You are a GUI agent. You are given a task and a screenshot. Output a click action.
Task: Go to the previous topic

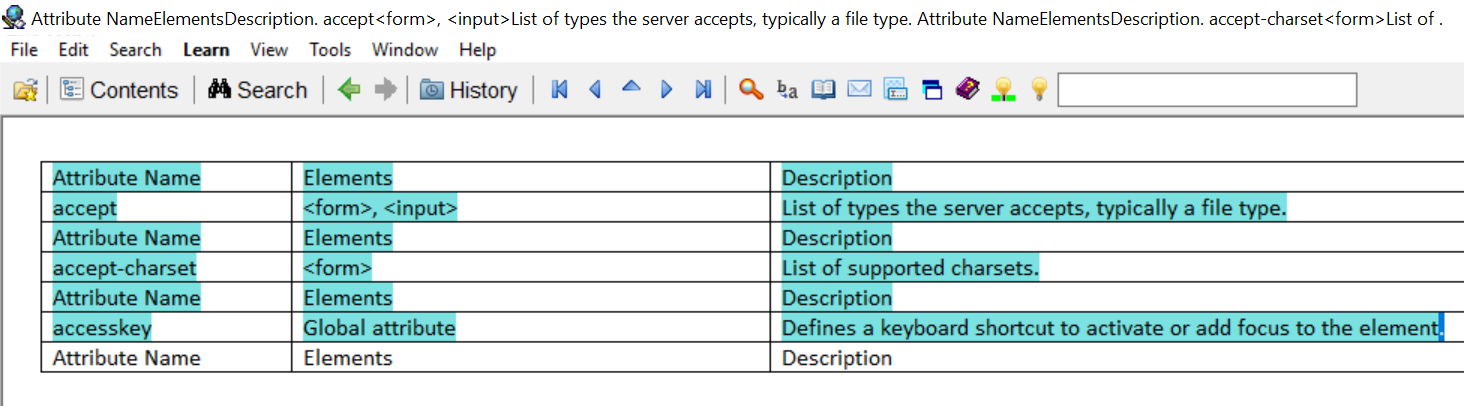tap(595, 90)
